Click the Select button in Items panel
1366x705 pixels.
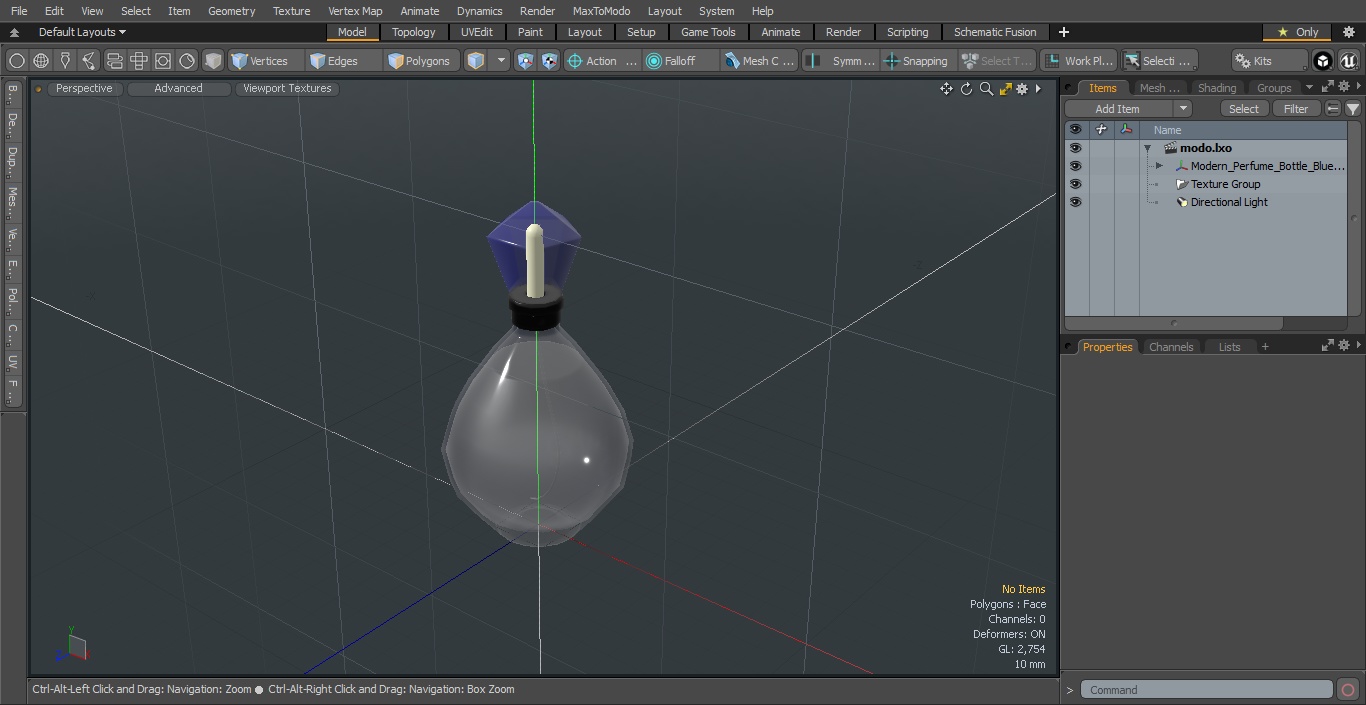point(1244,109)
